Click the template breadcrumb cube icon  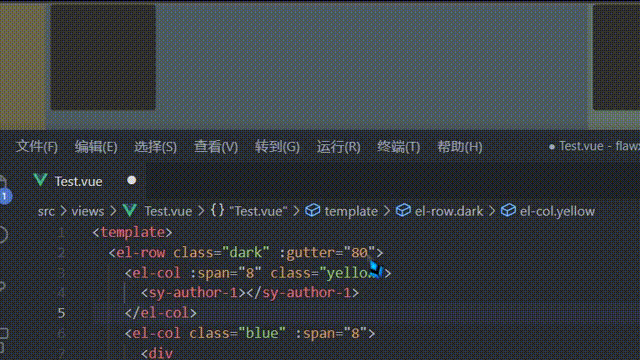pyautogui.click(x=313, y=211)
